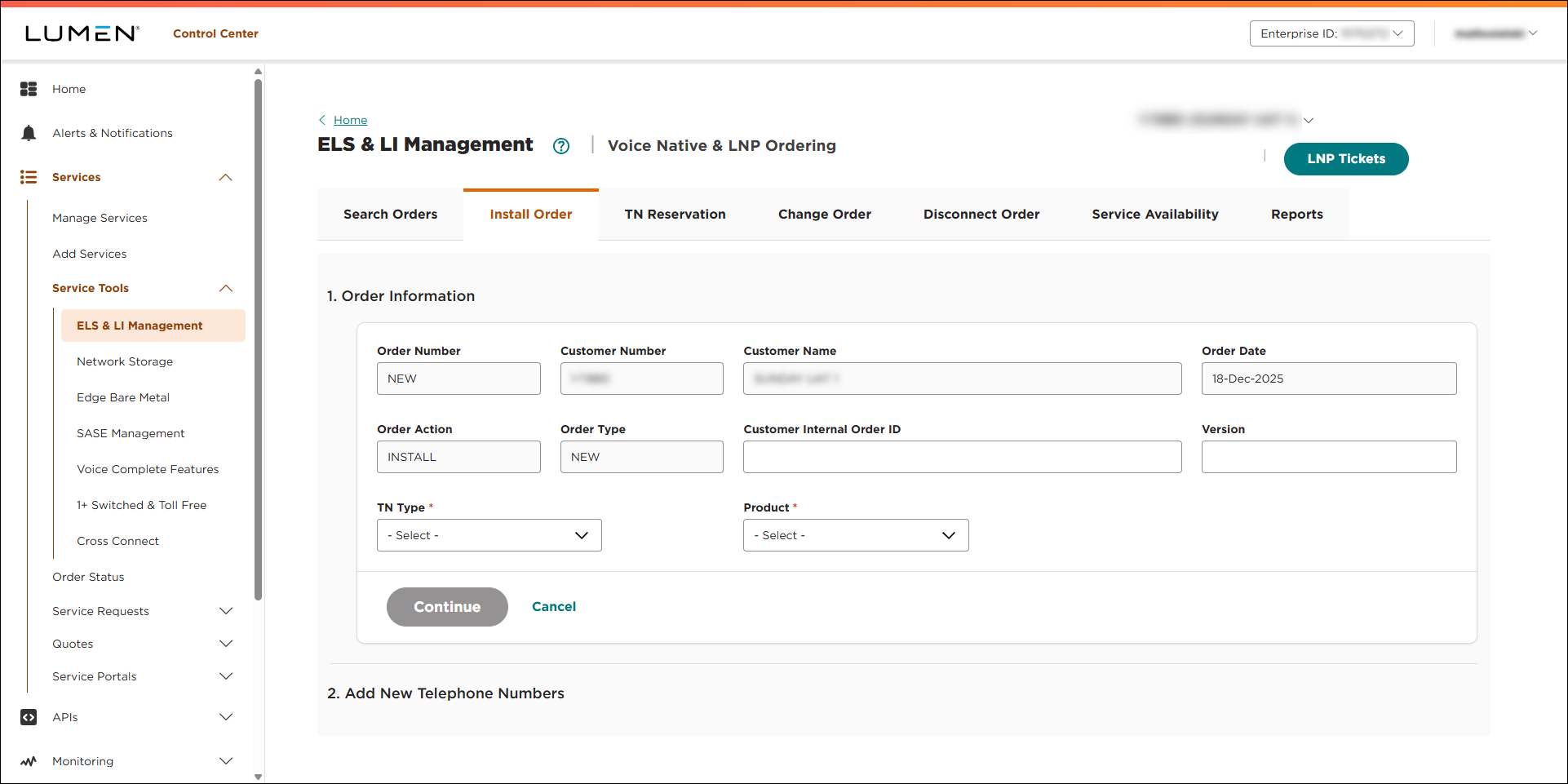Screen dimensions: 1568x784
Task: Cancel the order form
Action: point(554,606)
